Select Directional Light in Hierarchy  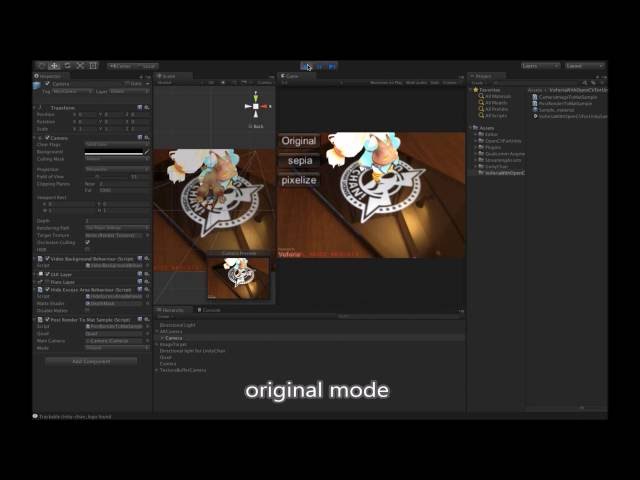177,325
